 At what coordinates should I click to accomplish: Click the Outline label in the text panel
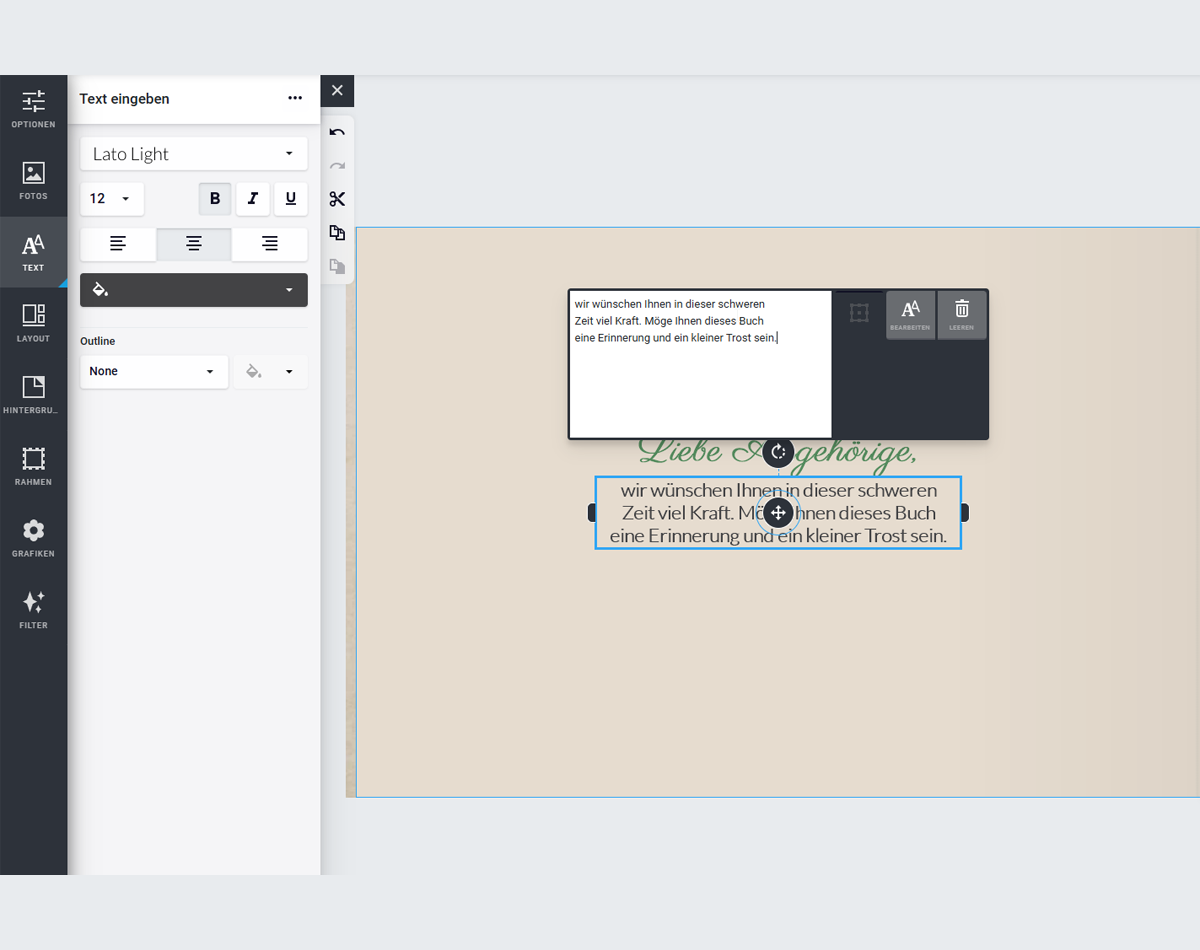(x=98, y=341)
